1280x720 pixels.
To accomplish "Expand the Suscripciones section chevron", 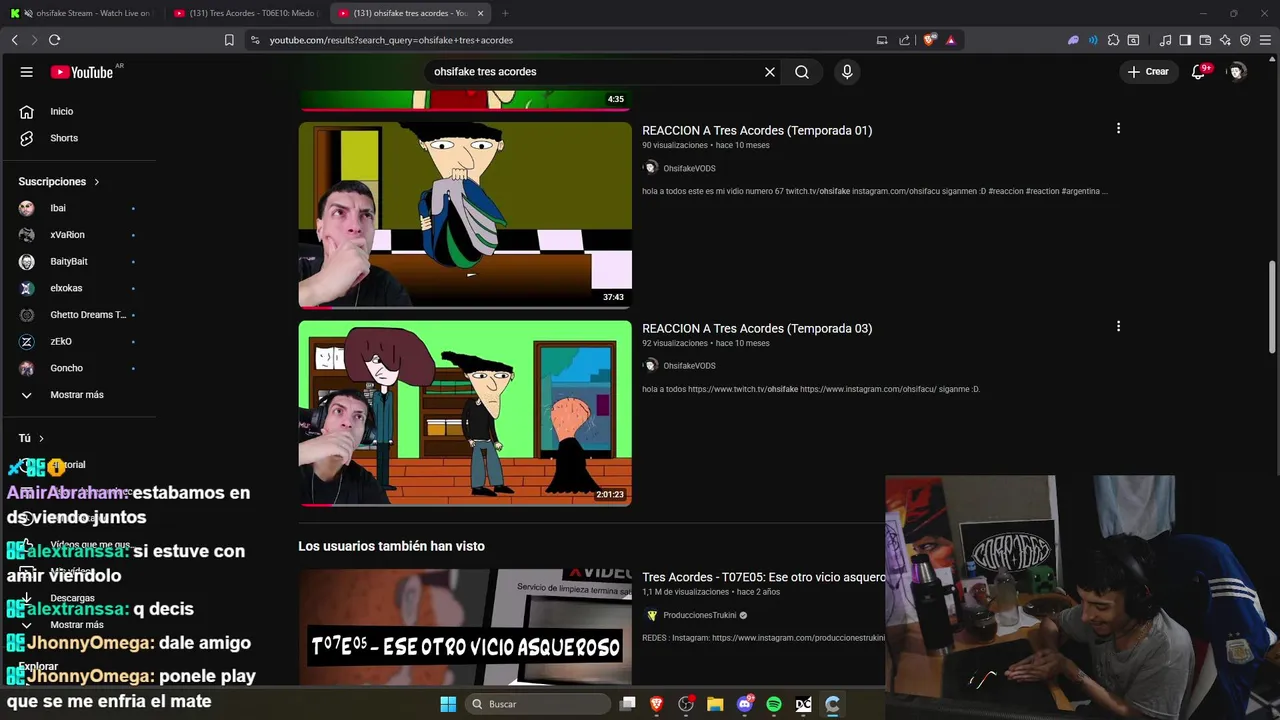I will coord(97,182).
